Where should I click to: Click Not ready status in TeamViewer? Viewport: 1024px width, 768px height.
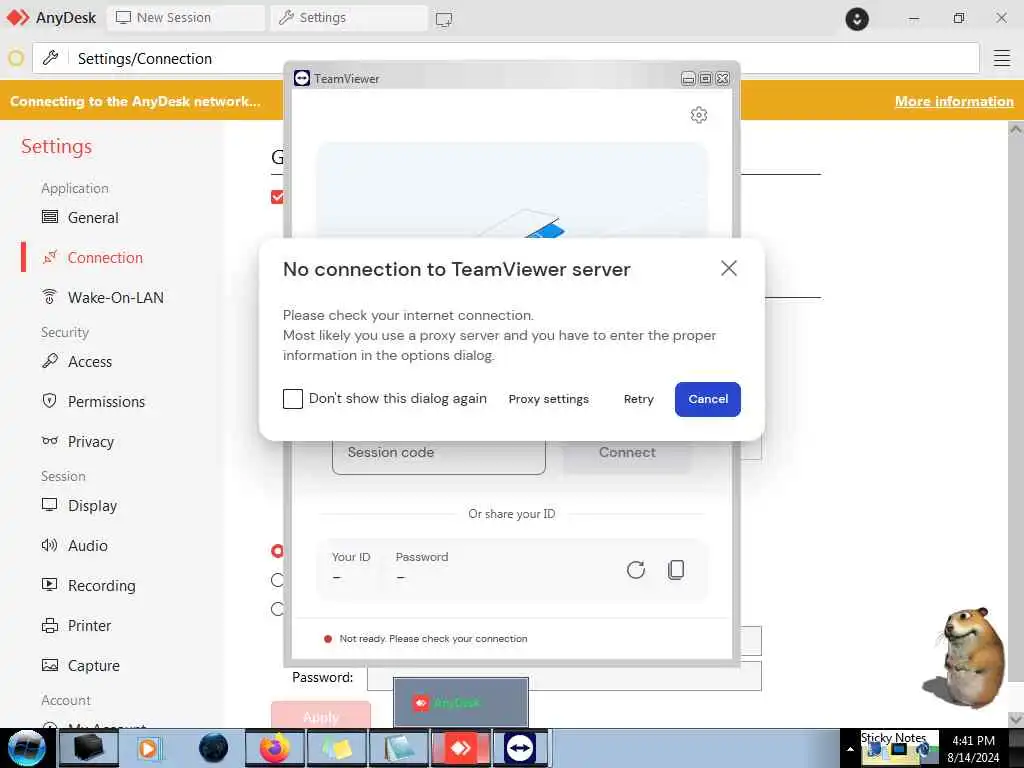tap(426, 639)
